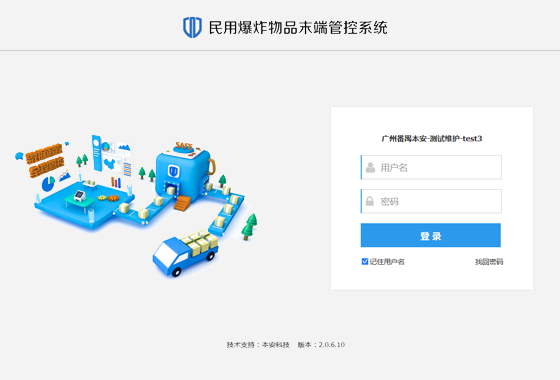Click the blue pie chart in illustration
This screenshot has width=560, height=380.
[x=48, y=184]
